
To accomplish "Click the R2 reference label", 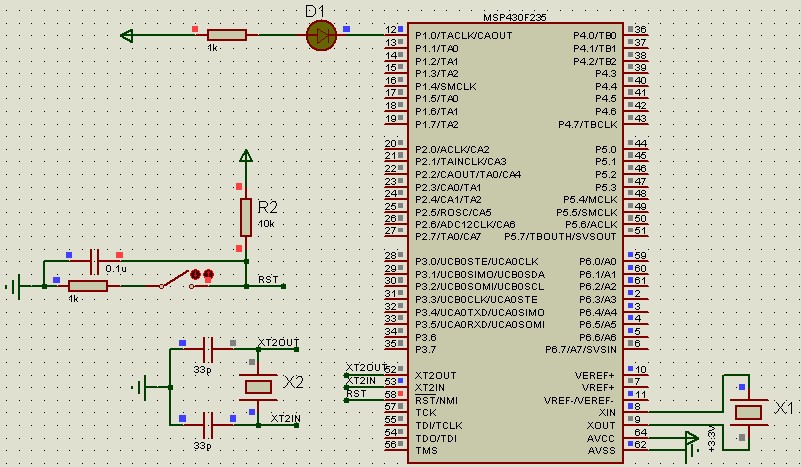I will point(267,207).
